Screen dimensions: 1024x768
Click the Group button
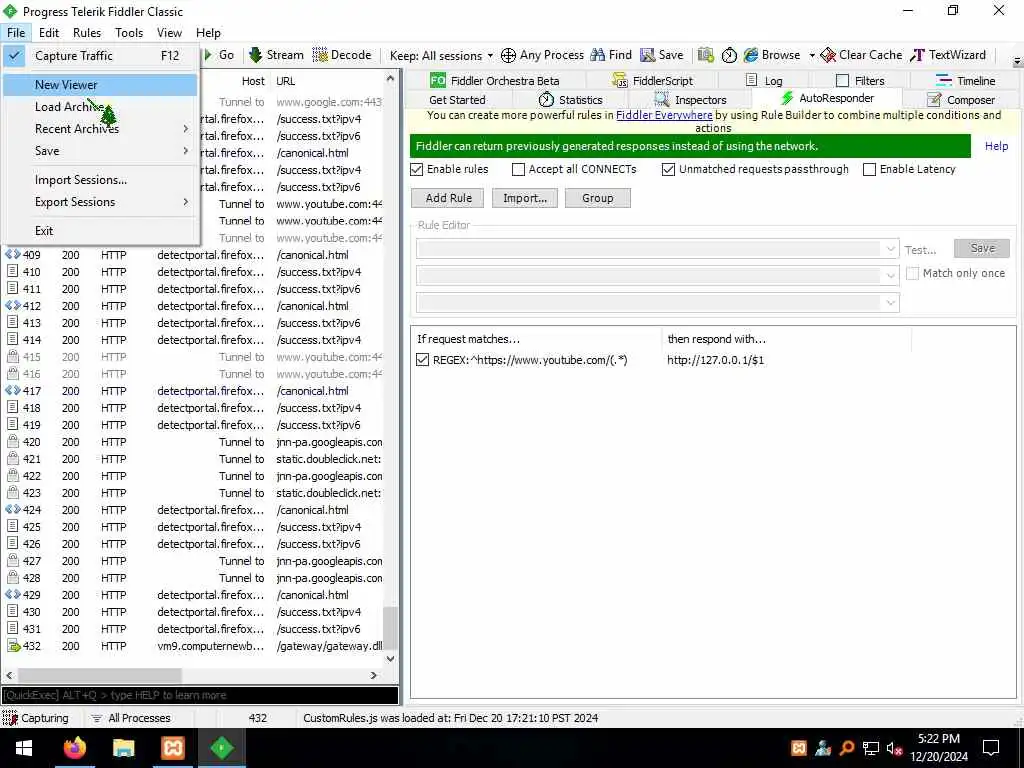pyautogui.click(x=598, y=198)
